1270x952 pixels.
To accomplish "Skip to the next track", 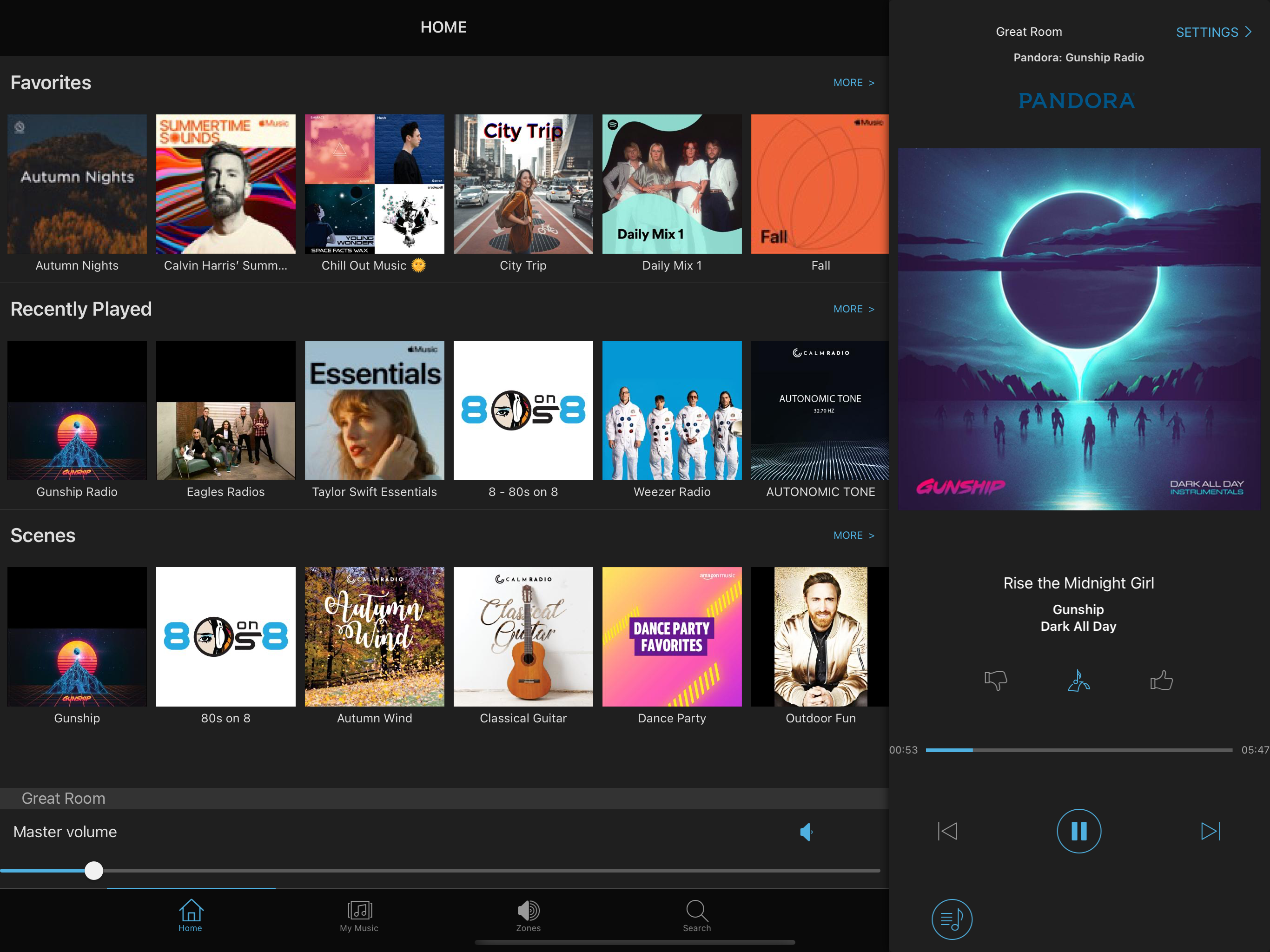I will pos(1210,831).
